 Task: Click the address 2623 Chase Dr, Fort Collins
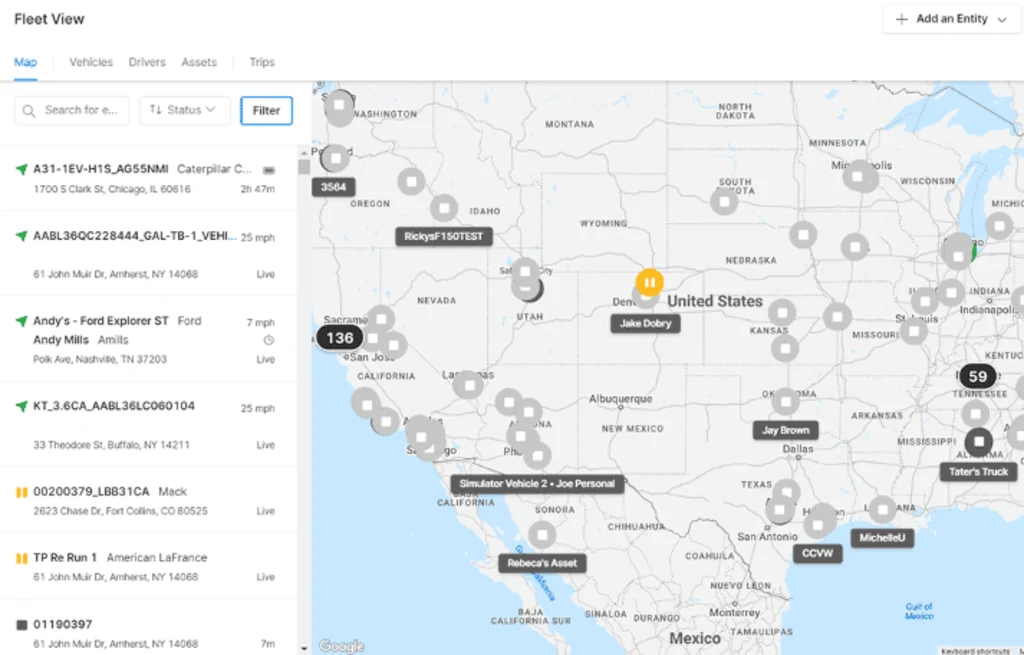120,511
